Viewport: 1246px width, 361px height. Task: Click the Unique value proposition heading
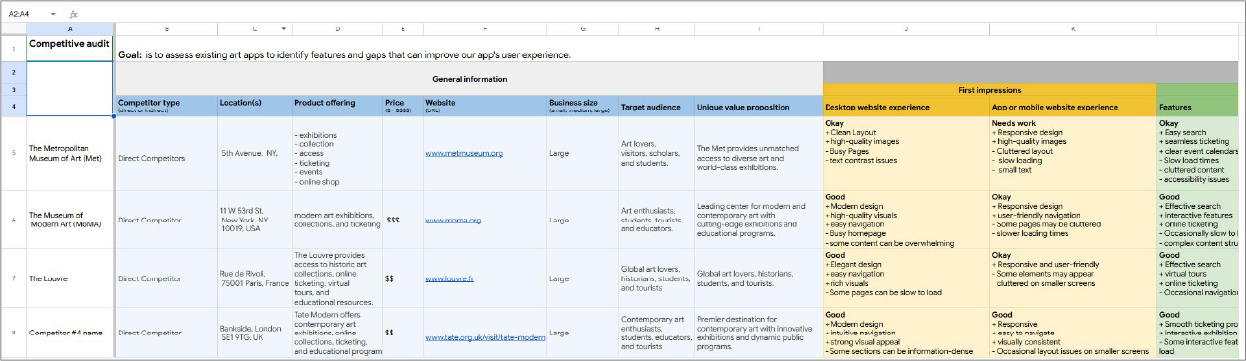pyautogui.click(x=758, y=106)
